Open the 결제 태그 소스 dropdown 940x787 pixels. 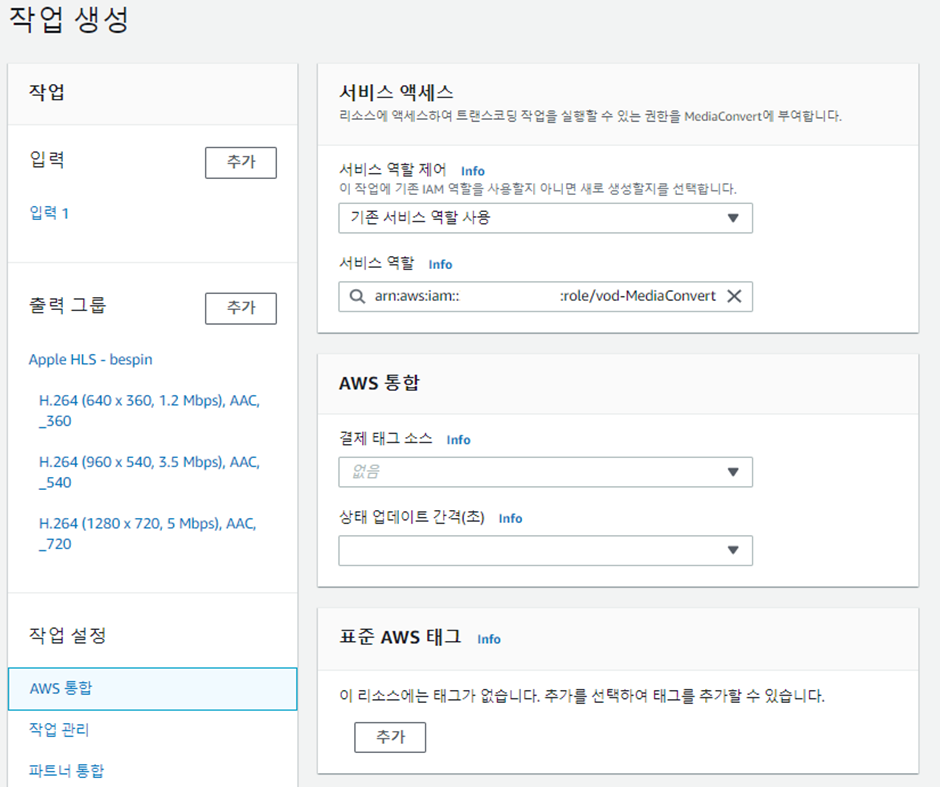pyautogui.click(x=545, y=472)
